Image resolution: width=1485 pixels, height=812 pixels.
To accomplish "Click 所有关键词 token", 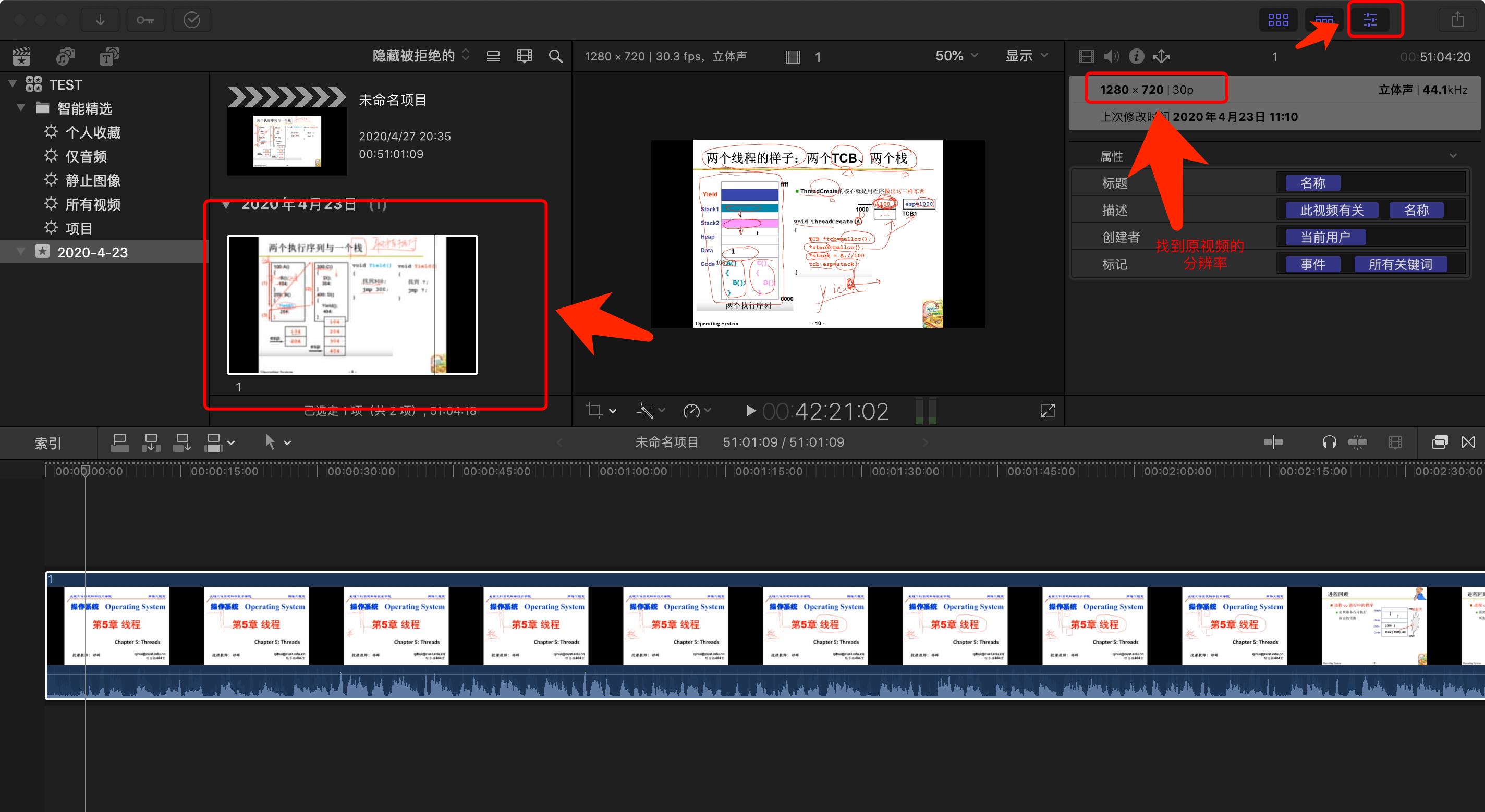I will point(1400,264).
